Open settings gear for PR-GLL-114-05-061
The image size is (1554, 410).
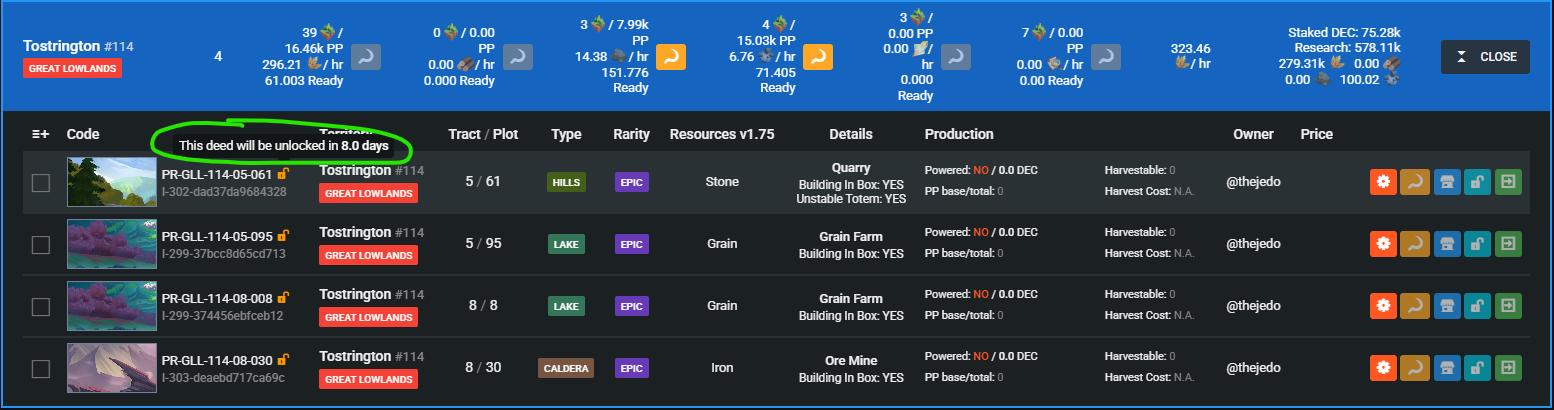[x=1384, y=182]
